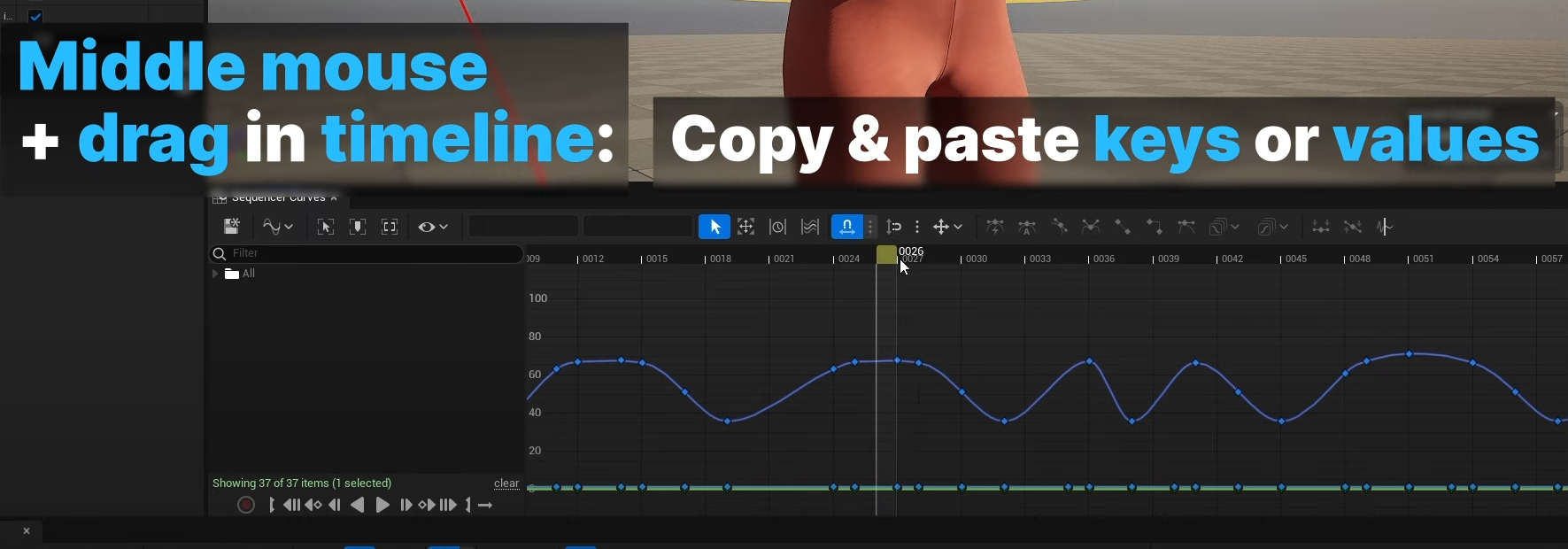Viewport: 1568px width, 549px height.
Task: Toggle the loop mode arrow icon
Action: click(x=485, y=505)
